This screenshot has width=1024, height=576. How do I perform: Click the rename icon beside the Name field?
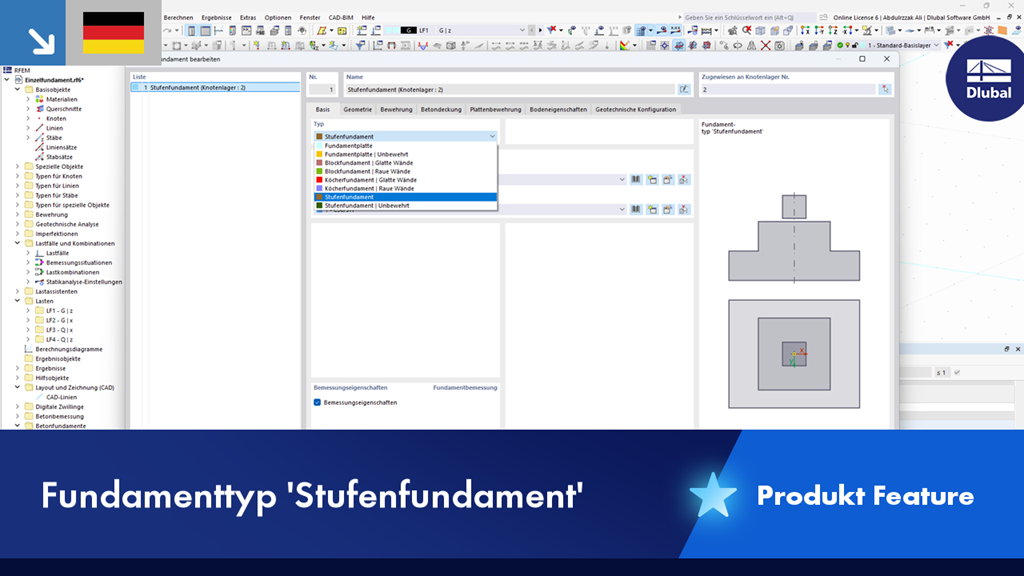[684, 89]
